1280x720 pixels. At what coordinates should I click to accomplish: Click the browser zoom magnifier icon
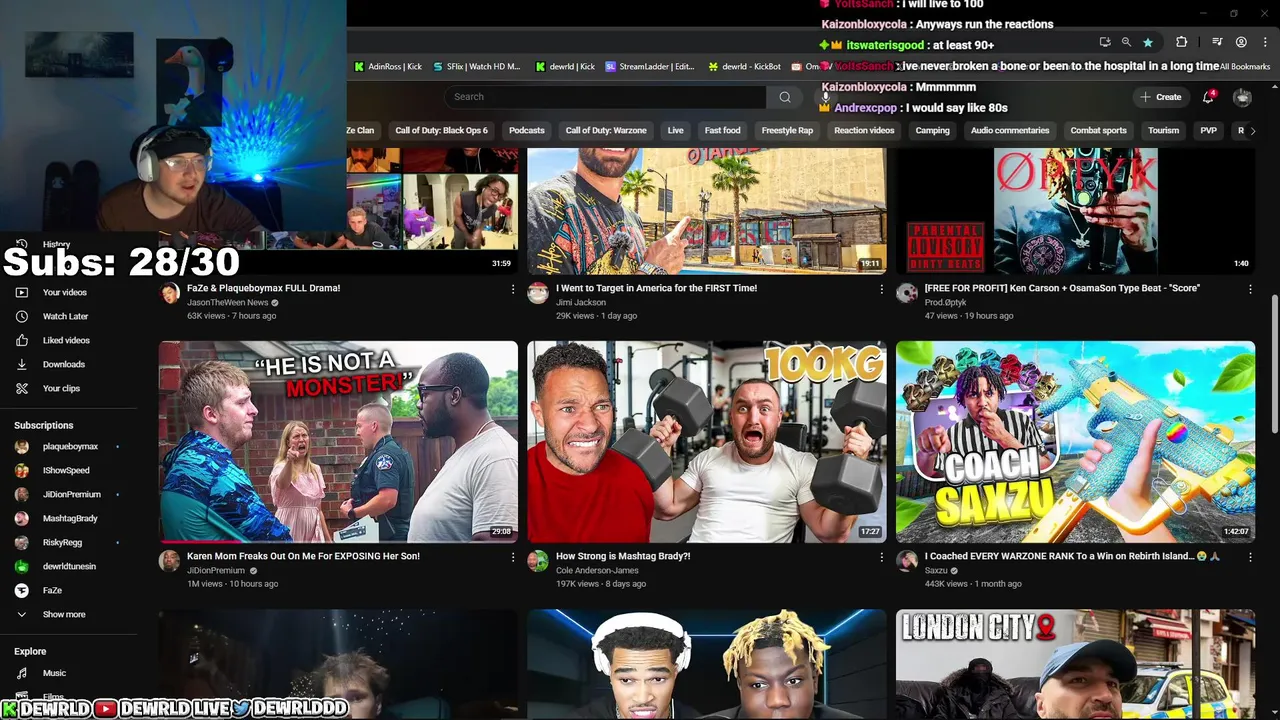tap(1126, 42)
